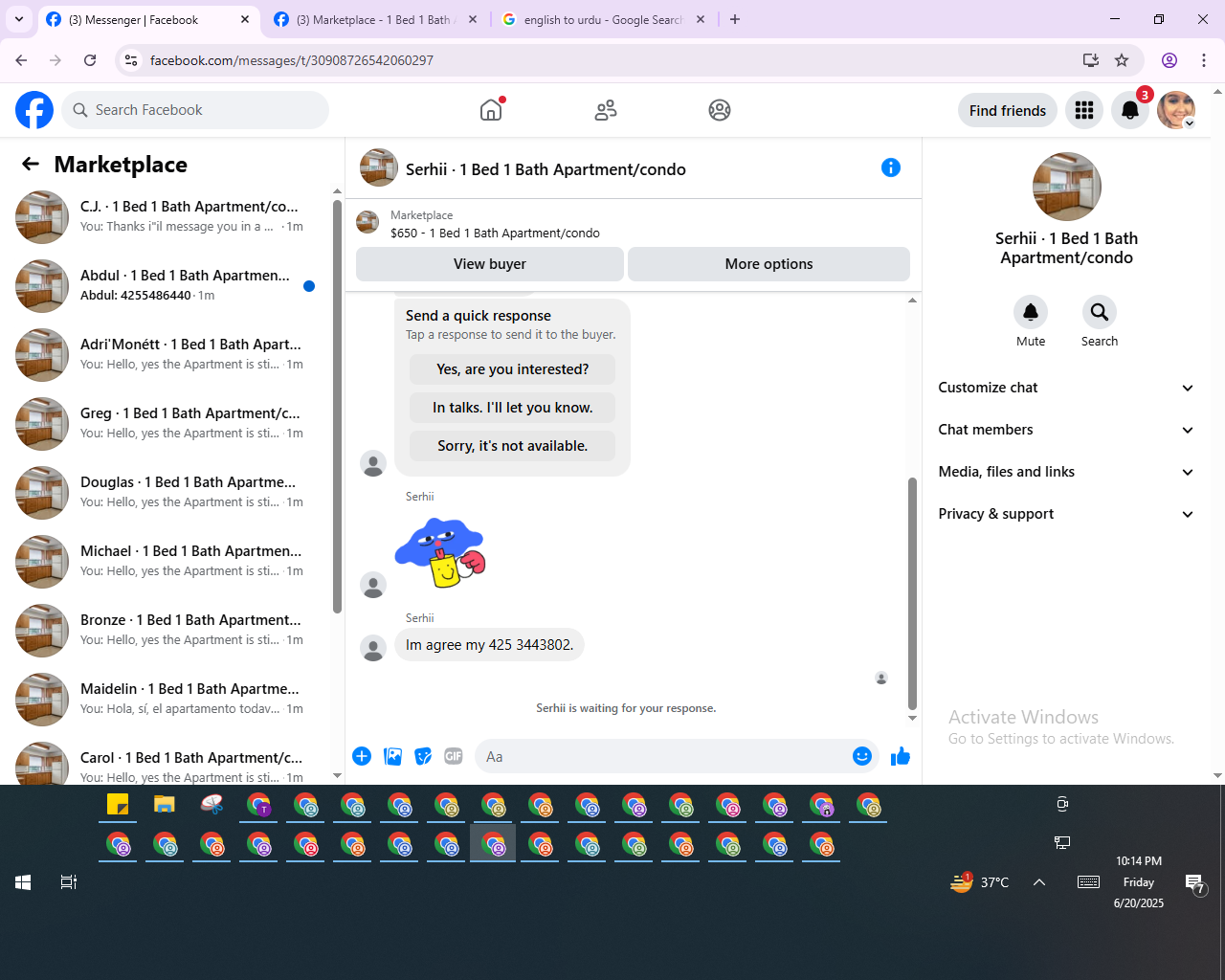Open a new browser tab
Screen dimensions: 1225x980
[x=735, y=19]
